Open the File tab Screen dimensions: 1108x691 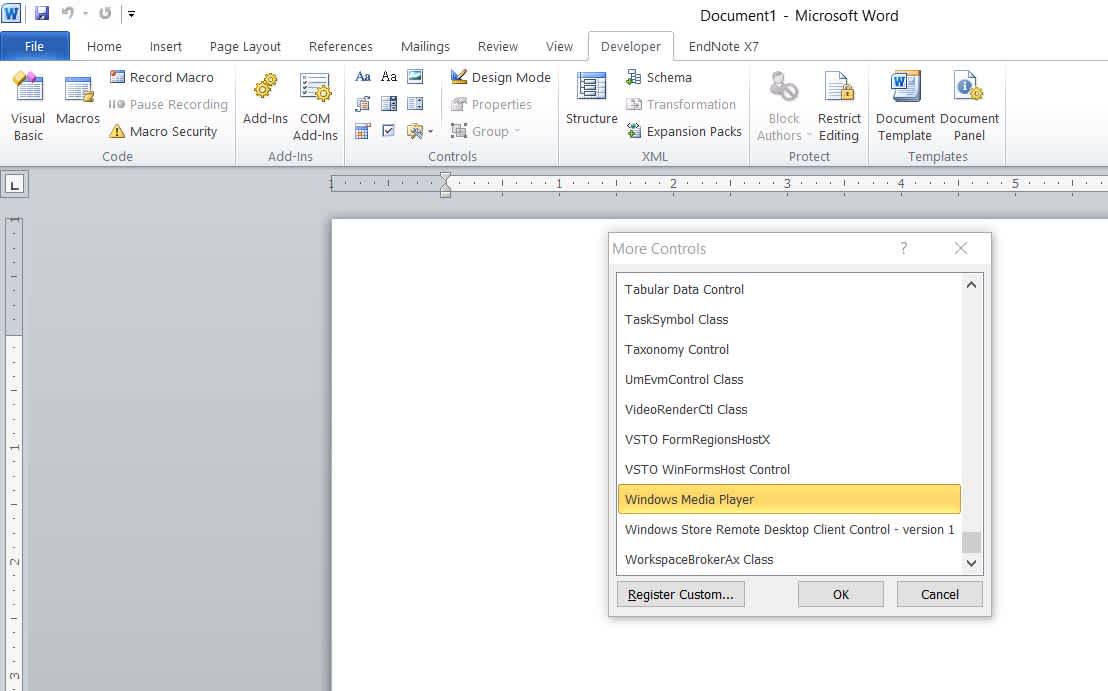click(35, 46)
